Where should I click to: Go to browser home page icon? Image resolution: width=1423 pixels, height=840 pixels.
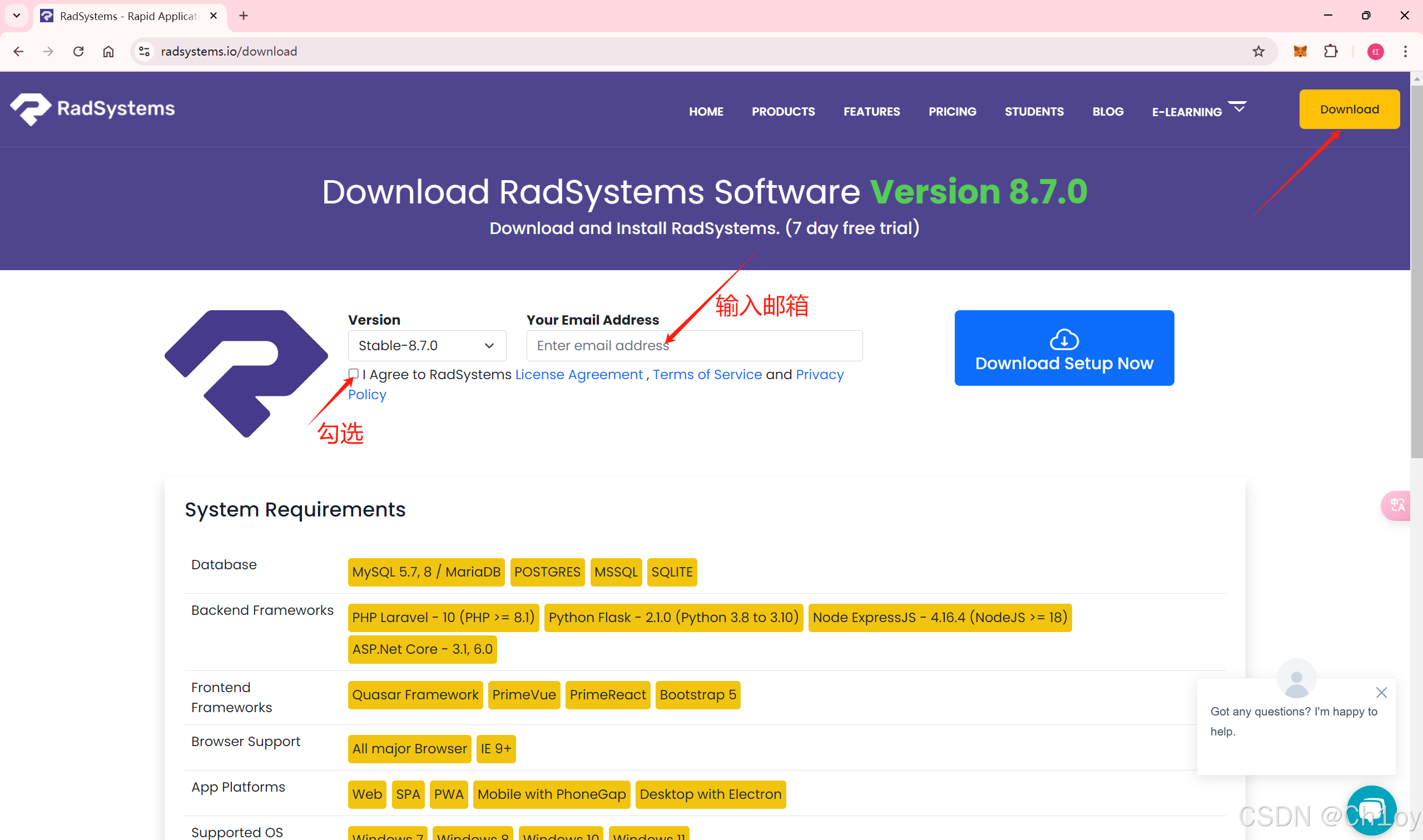[x=108, y=52]
